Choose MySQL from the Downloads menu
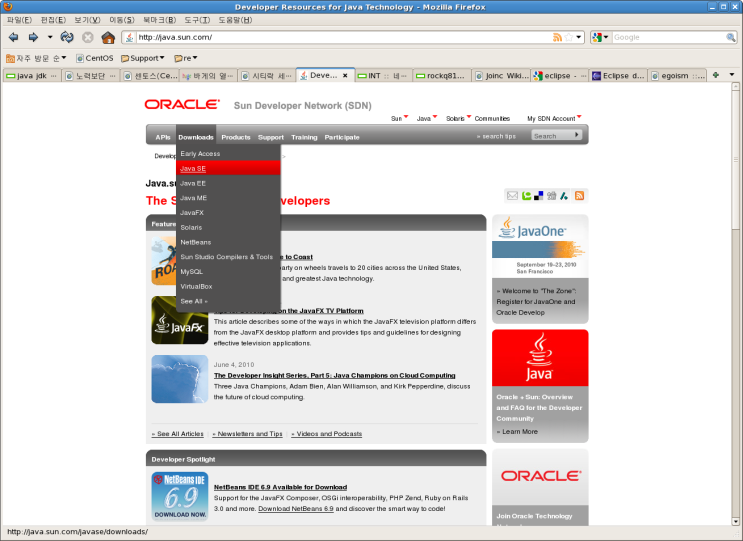The image size is (743, 541). click(228, 271)
